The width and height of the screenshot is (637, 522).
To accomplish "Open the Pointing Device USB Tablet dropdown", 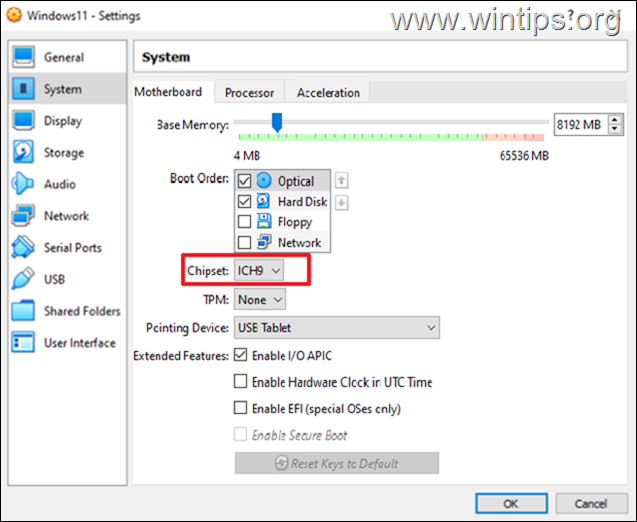I will 337,328.
